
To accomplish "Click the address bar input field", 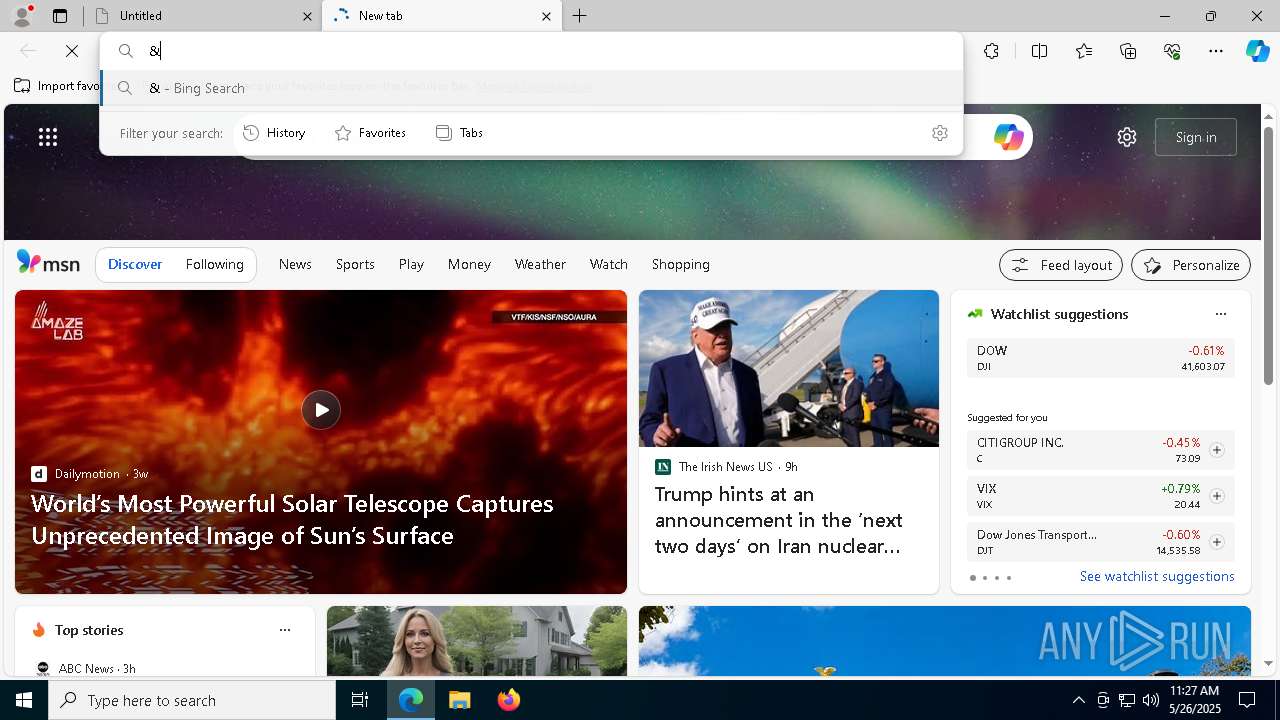I will click(531, 51).
